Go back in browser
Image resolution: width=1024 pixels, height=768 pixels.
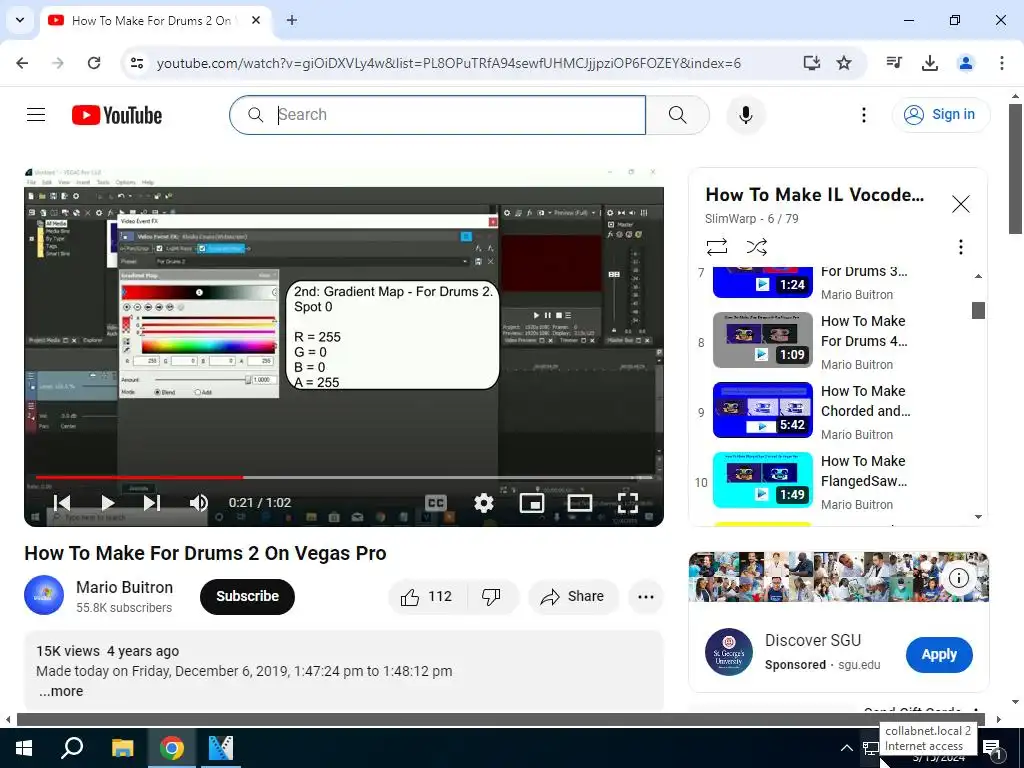tap(22, 63)
